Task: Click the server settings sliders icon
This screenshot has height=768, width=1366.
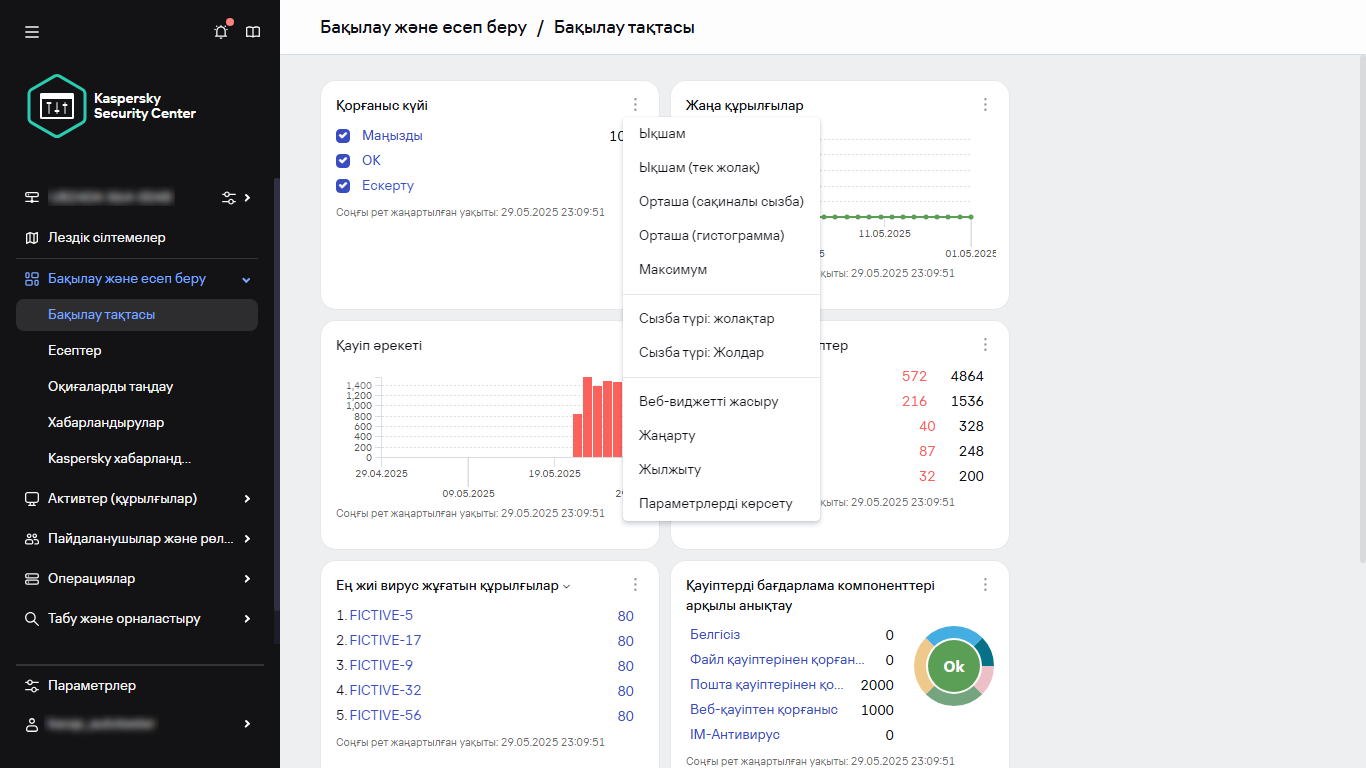Action: [229, 197]
